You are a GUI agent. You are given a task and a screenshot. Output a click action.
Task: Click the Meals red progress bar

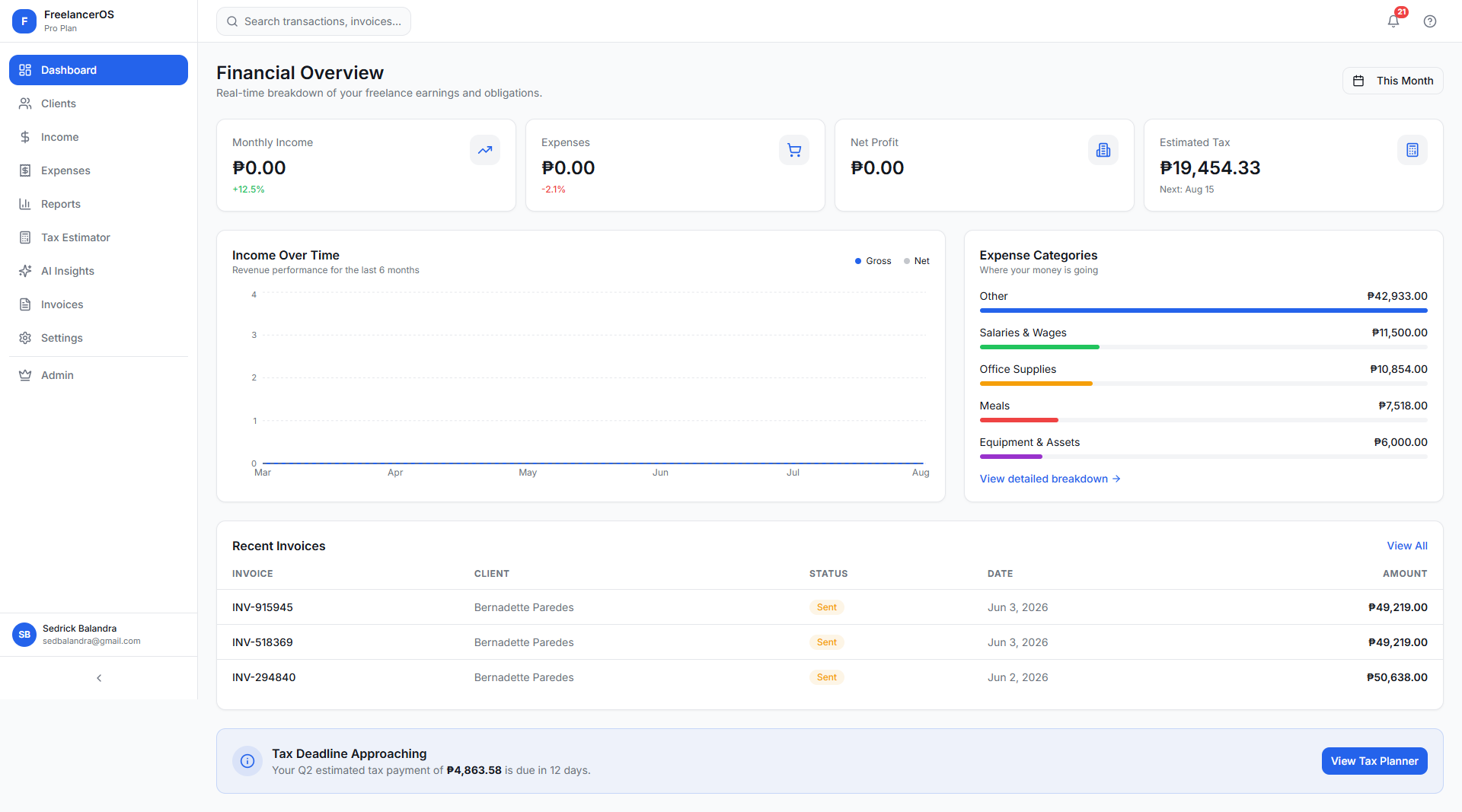[1019, 420]
